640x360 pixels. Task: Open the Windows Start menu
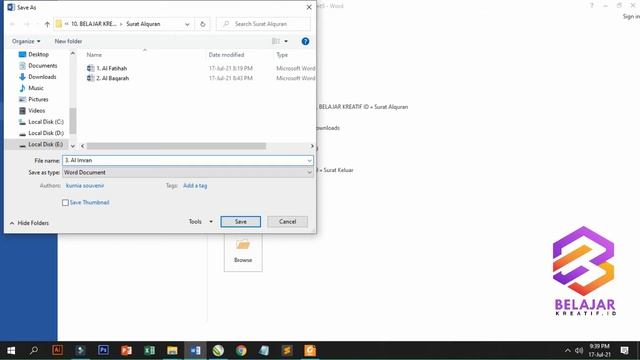(x=11, y=351)
